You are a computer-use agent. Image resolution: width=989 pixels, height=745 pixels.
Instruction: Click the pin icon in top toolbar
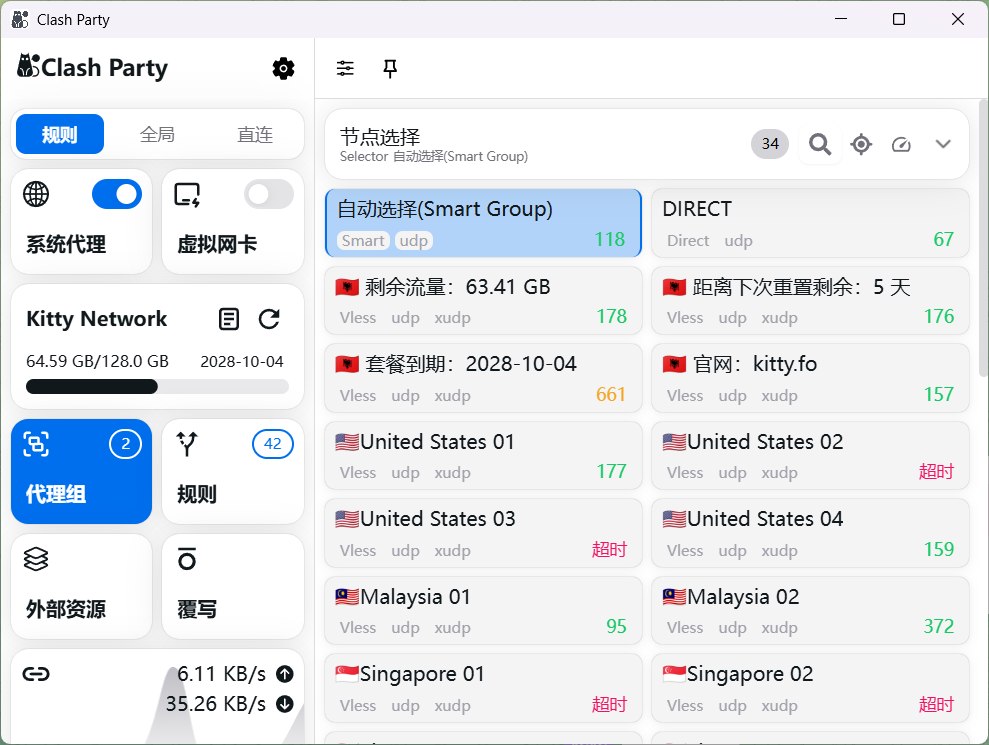390,68
